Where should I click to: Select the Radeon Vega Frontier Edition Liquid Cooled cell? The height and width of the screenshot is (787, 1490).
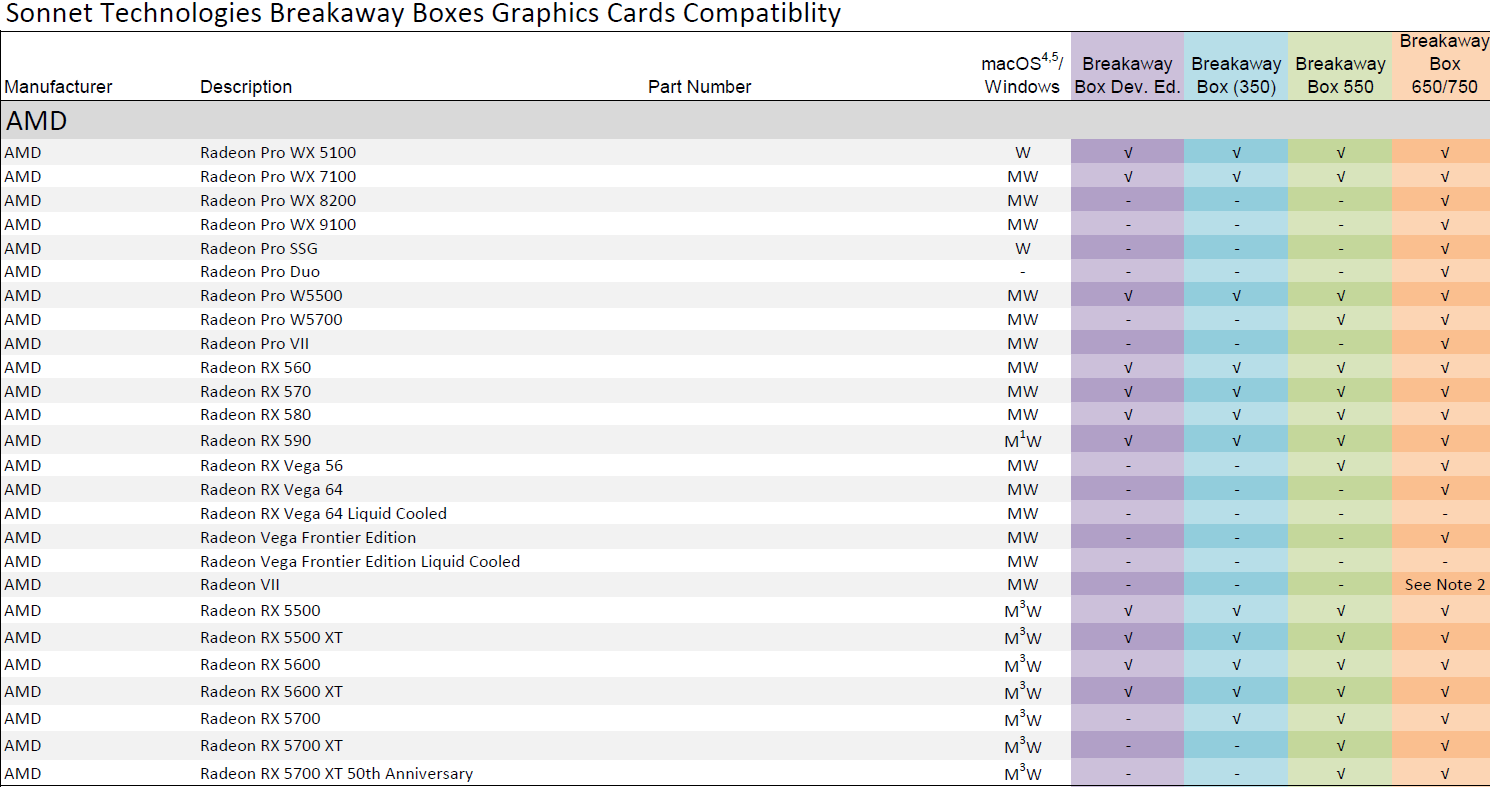[360, 562]
